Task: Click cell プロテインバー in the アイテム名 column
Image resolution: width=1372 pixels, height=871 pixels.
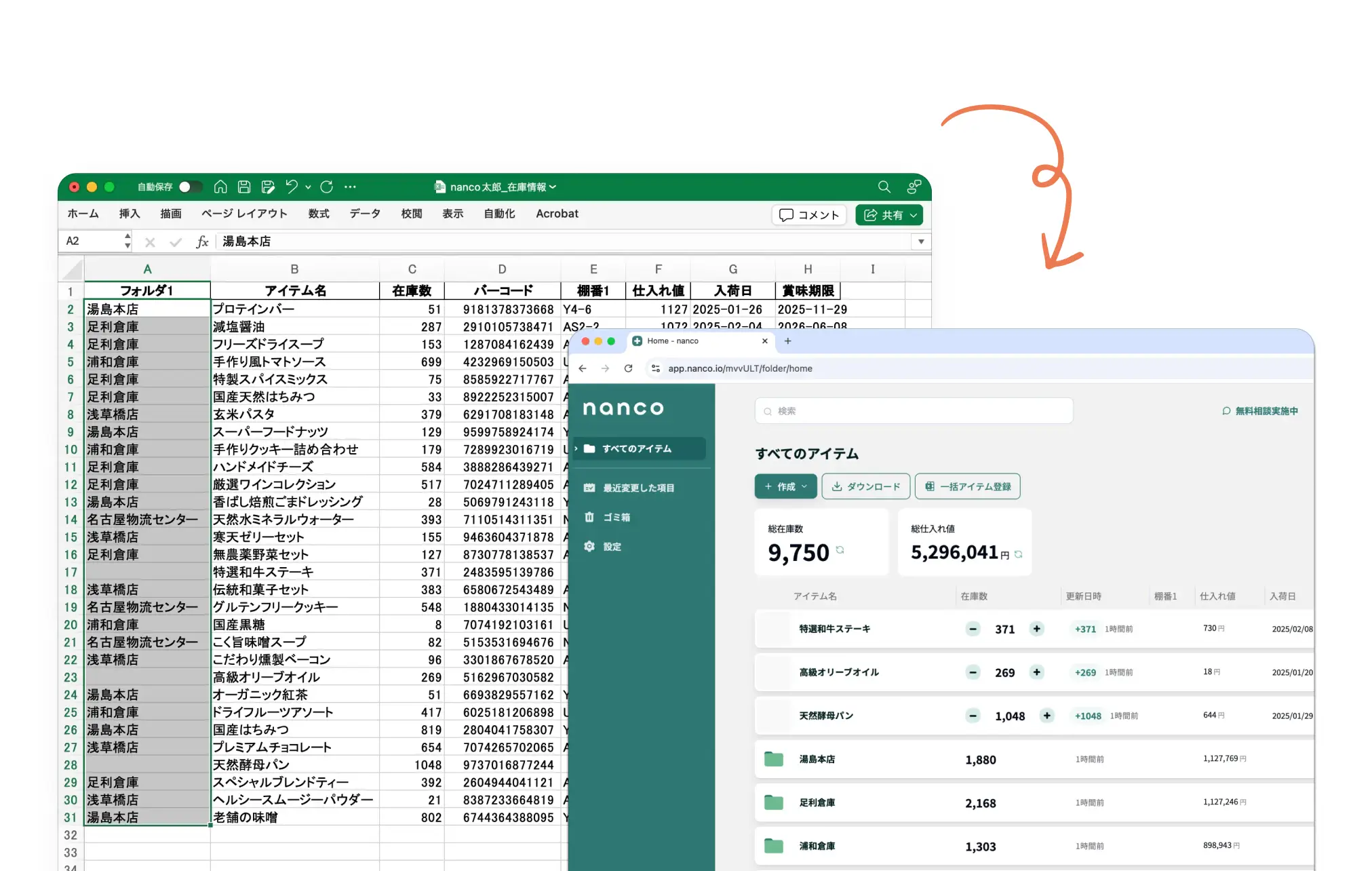Action: [294, 309]
